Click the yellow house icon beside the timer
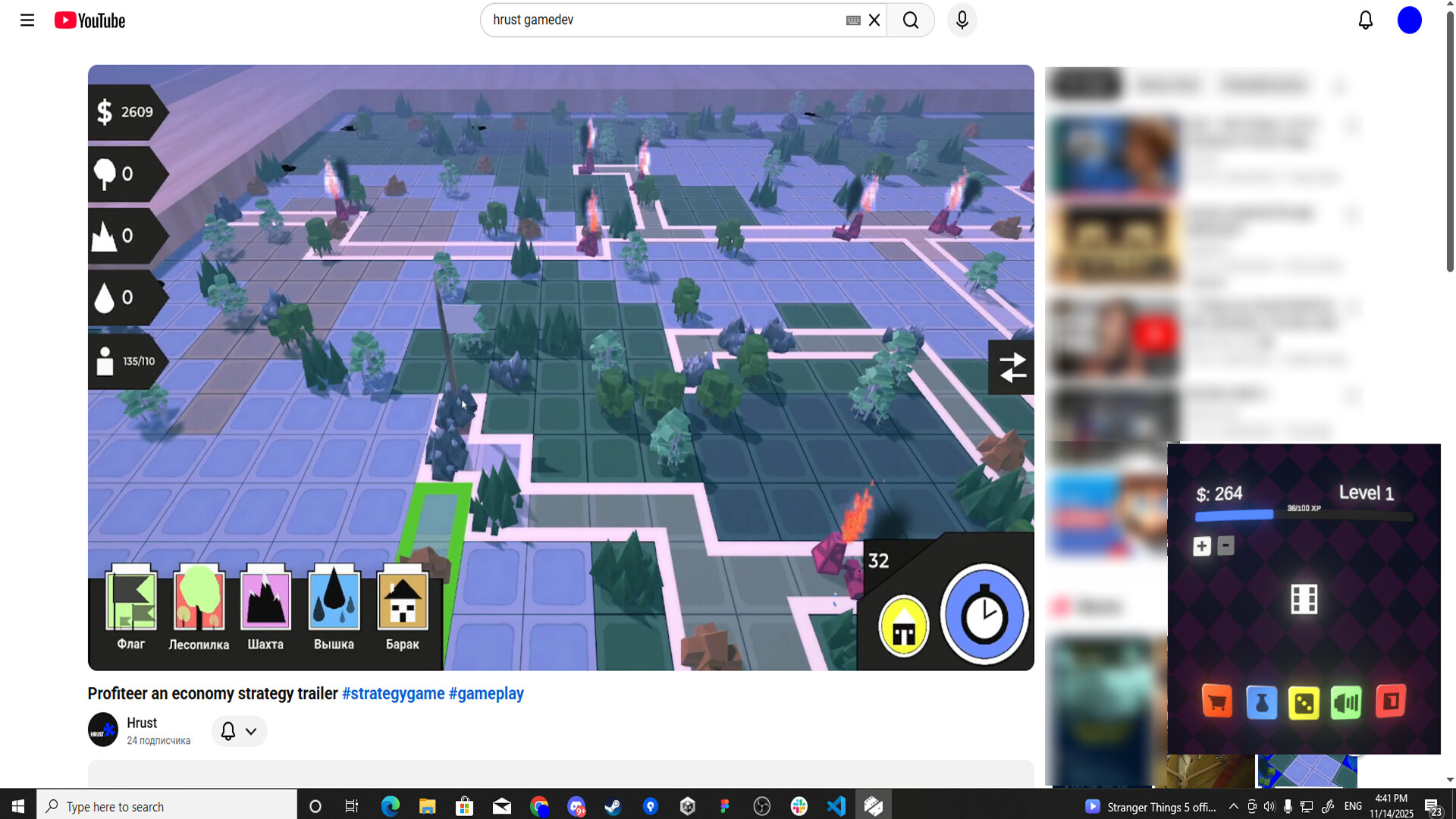This screenshot has height=819, width=1456. click(x=903, y=626)
